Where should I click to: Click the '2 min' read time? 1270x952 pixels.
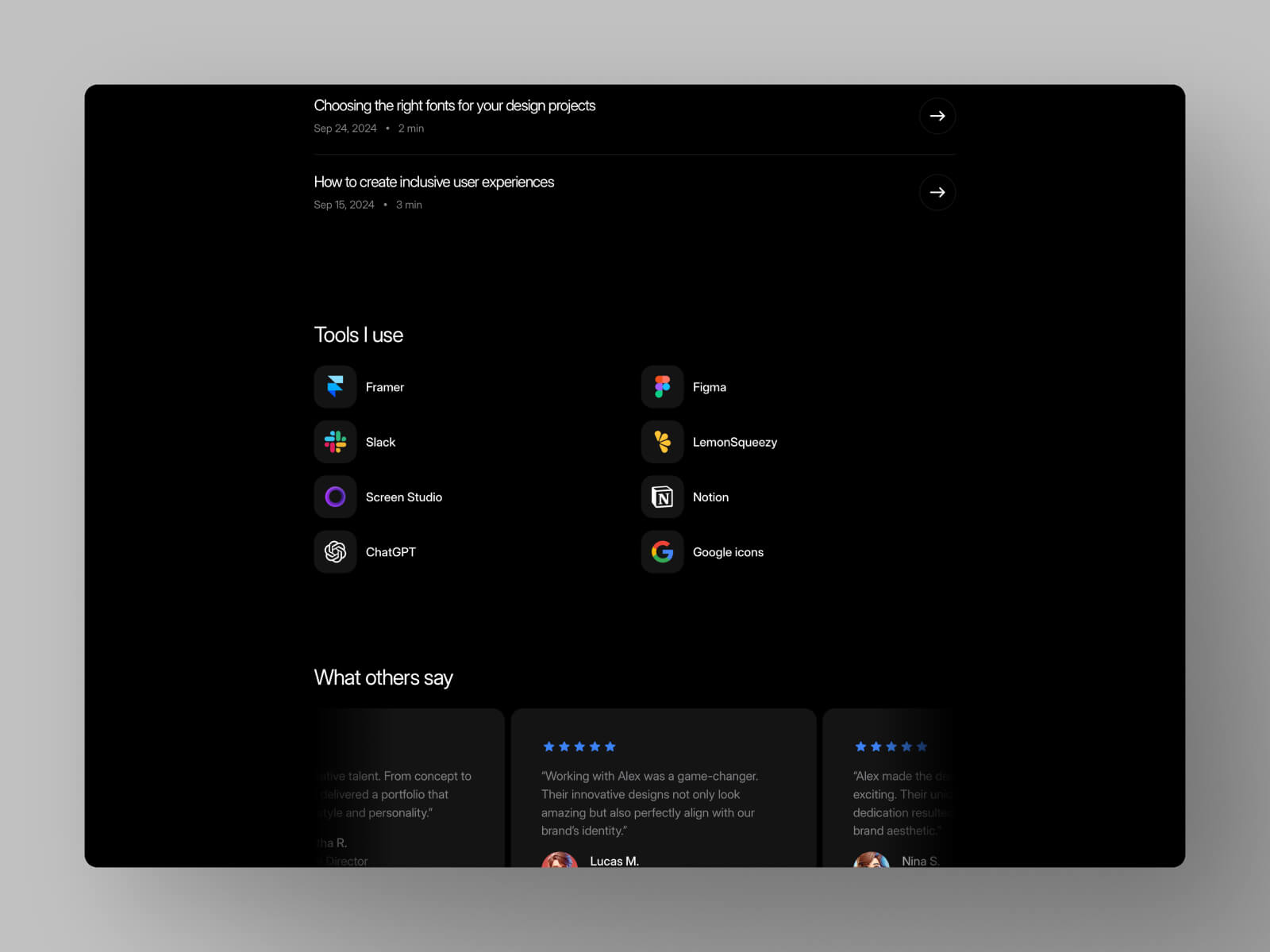pos(410,129)
